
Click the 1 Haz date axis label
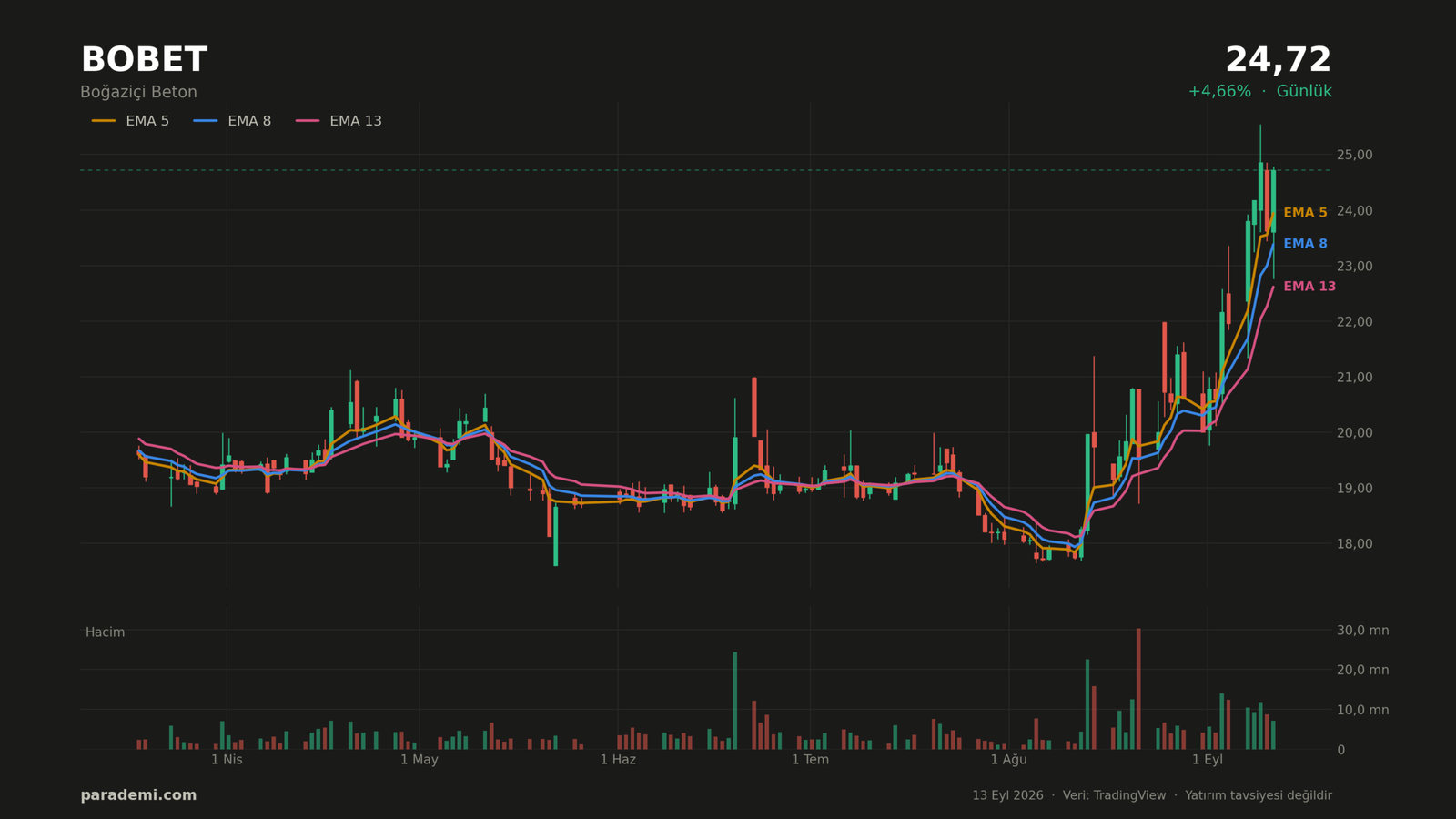pos(618,760)
